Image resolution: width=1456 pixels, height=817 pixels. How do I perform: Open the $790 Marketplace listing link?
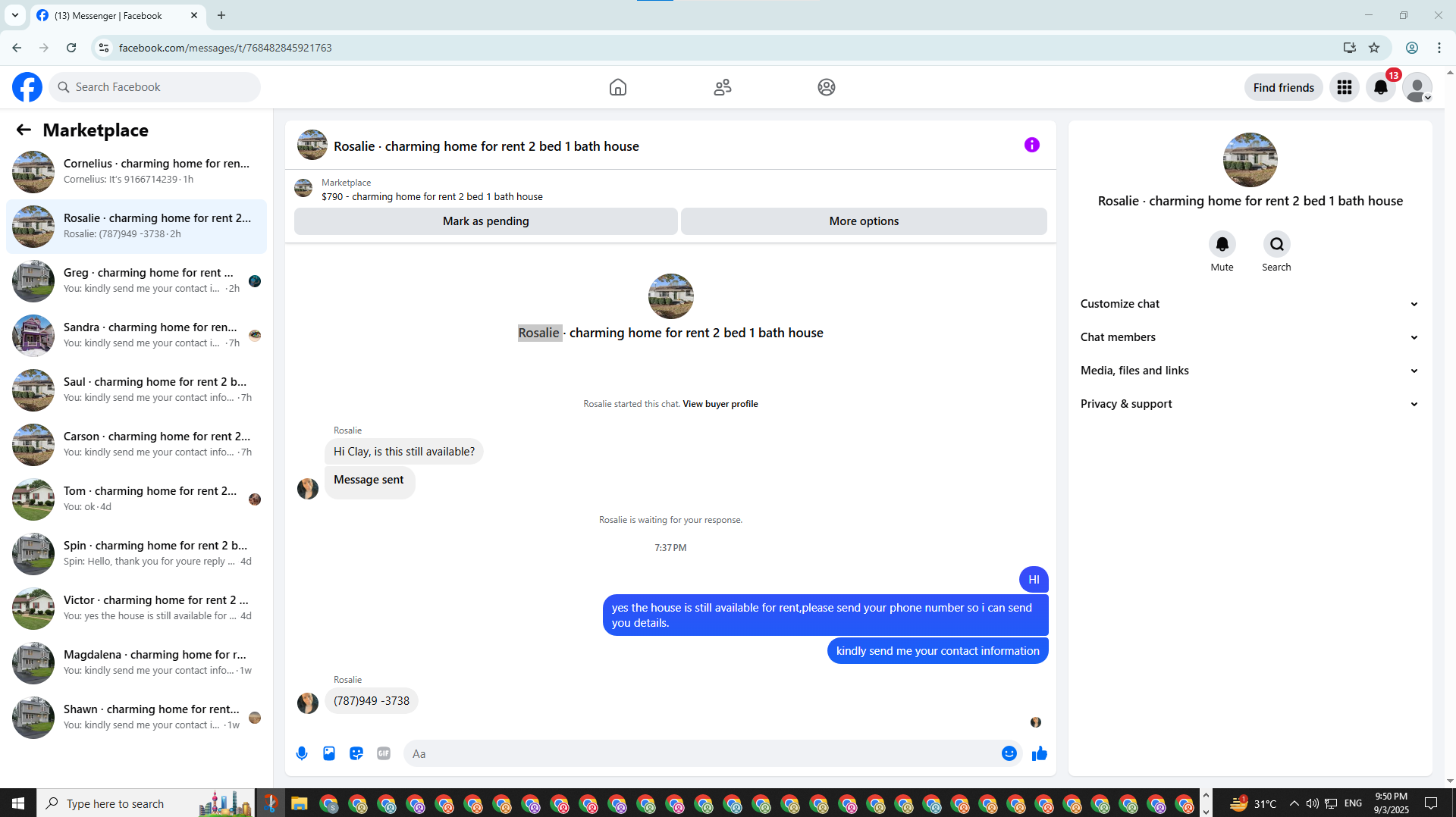[x=432, y=197]
